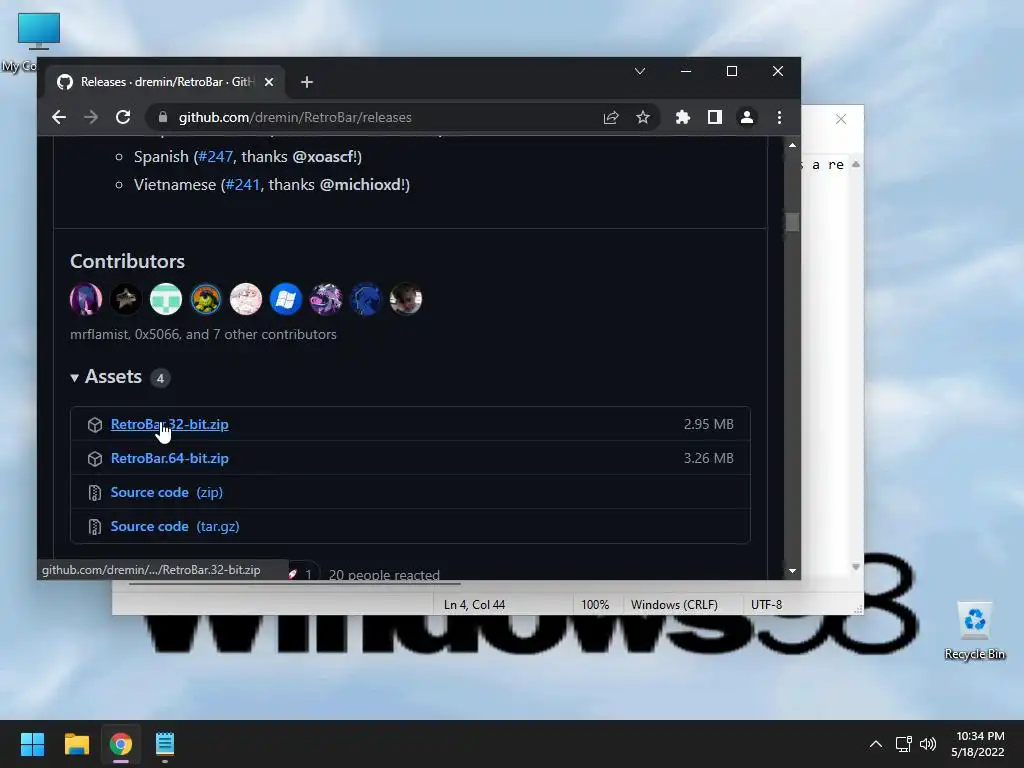Open the Windows Start menu
1024x768 pixels.
pyautogui.click(x=33, y=744)
